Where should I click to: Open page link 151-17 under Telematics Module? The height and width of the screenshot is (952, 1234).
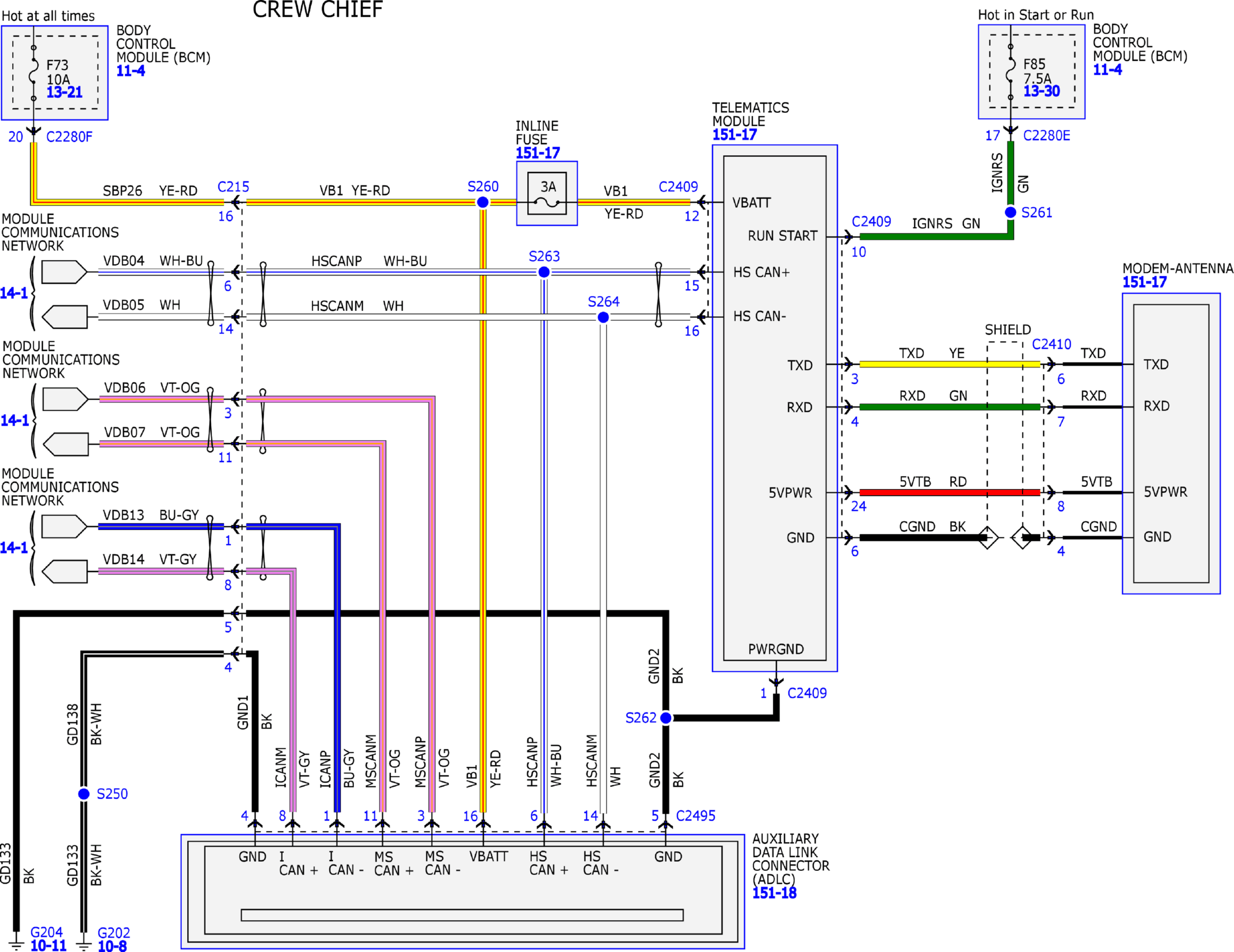(x=735, y=135)
